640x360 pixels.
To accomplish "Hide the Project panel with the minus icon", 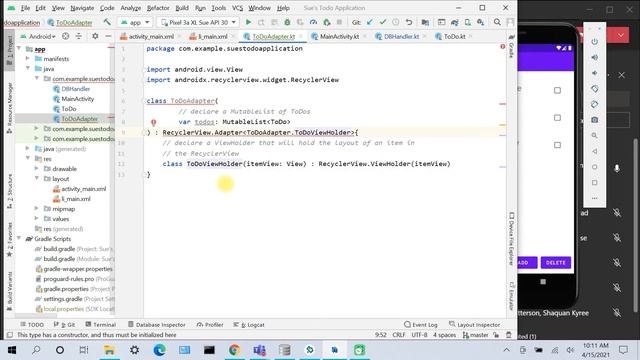I will (x=108, y=36).
